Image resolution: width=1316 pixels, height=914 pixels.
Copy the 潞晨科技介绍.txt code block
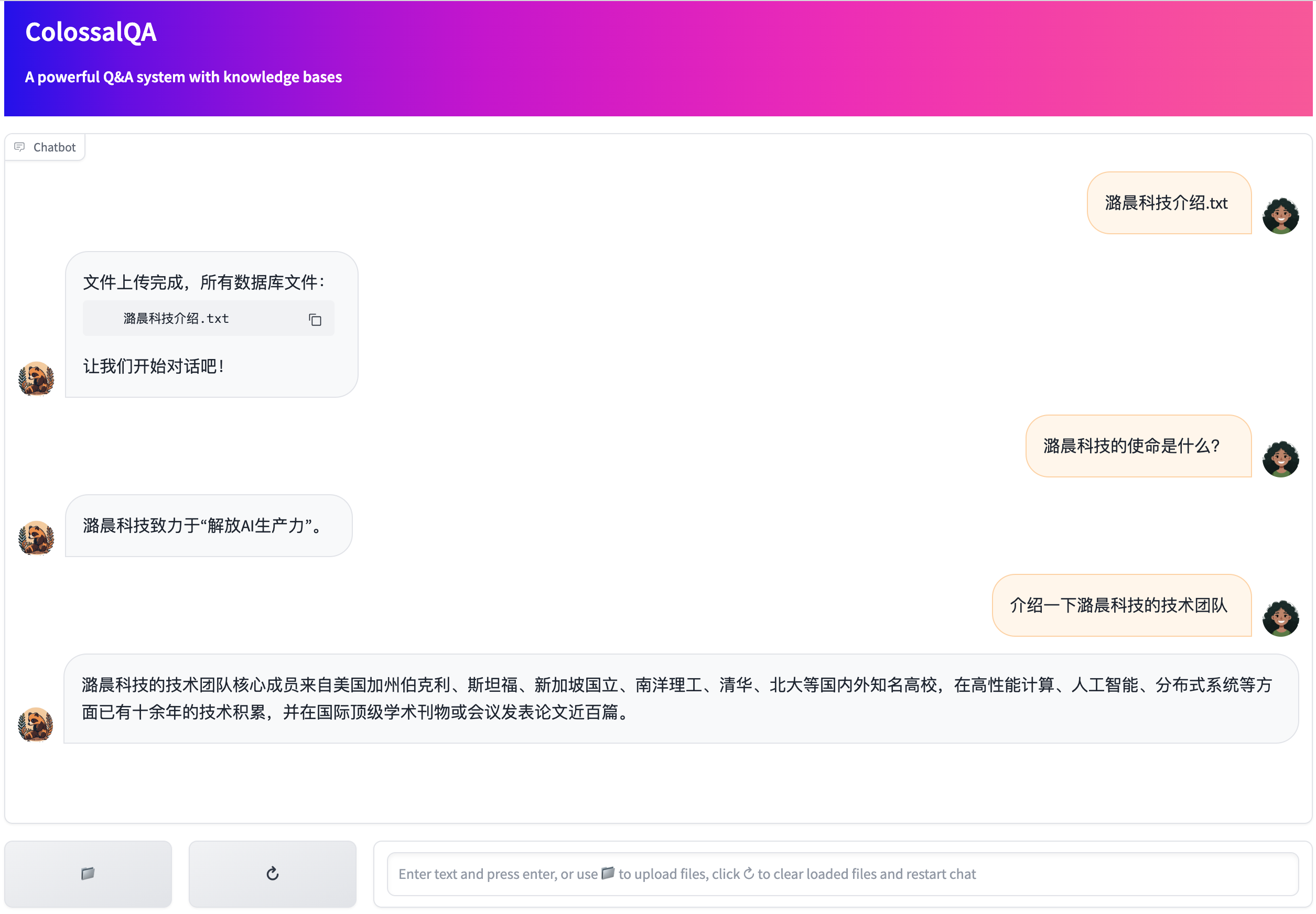click(315, 320)
